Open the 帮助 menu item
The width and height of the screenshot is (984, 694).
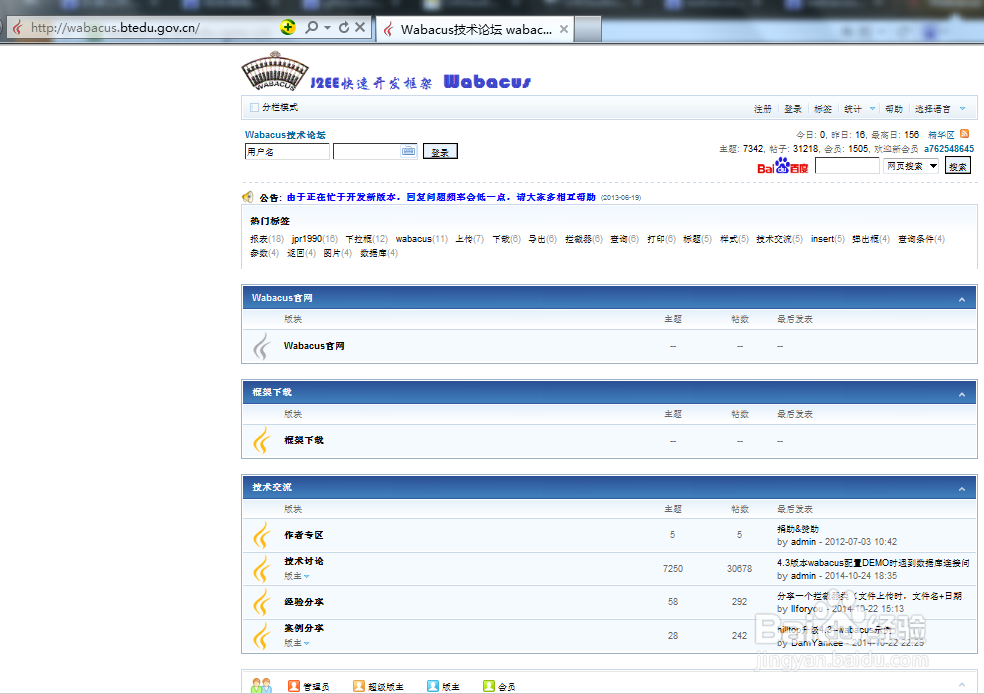pyautogui.click(x=894, y=109)
